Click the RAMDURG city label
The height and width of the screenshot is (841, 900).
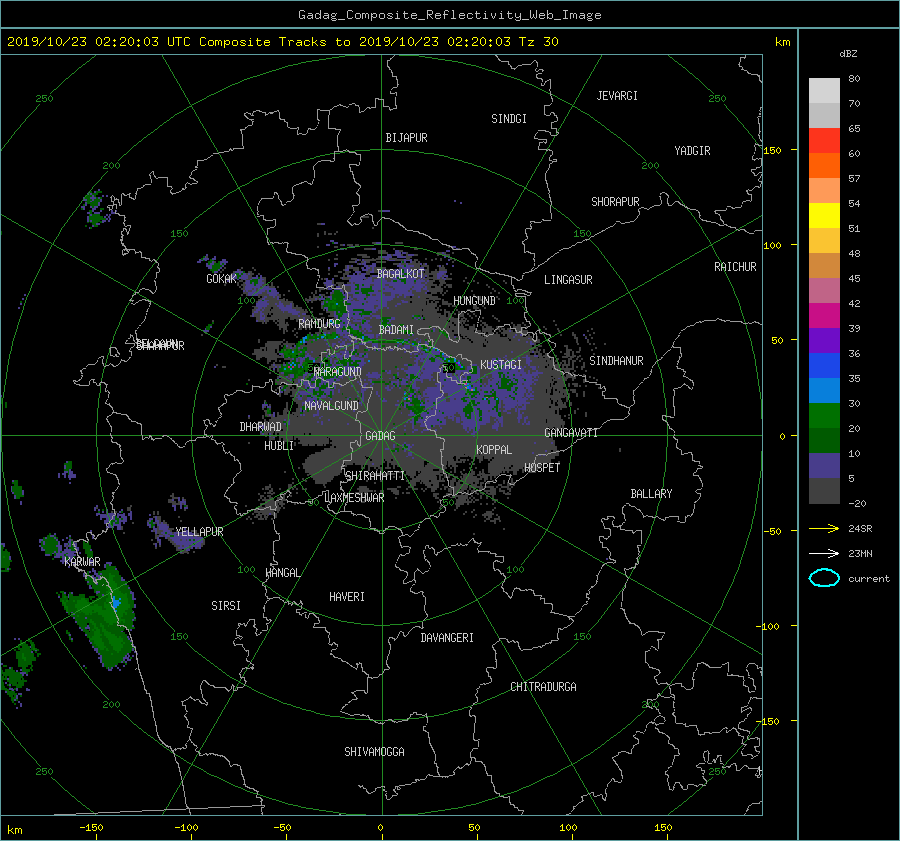point(319,324)
